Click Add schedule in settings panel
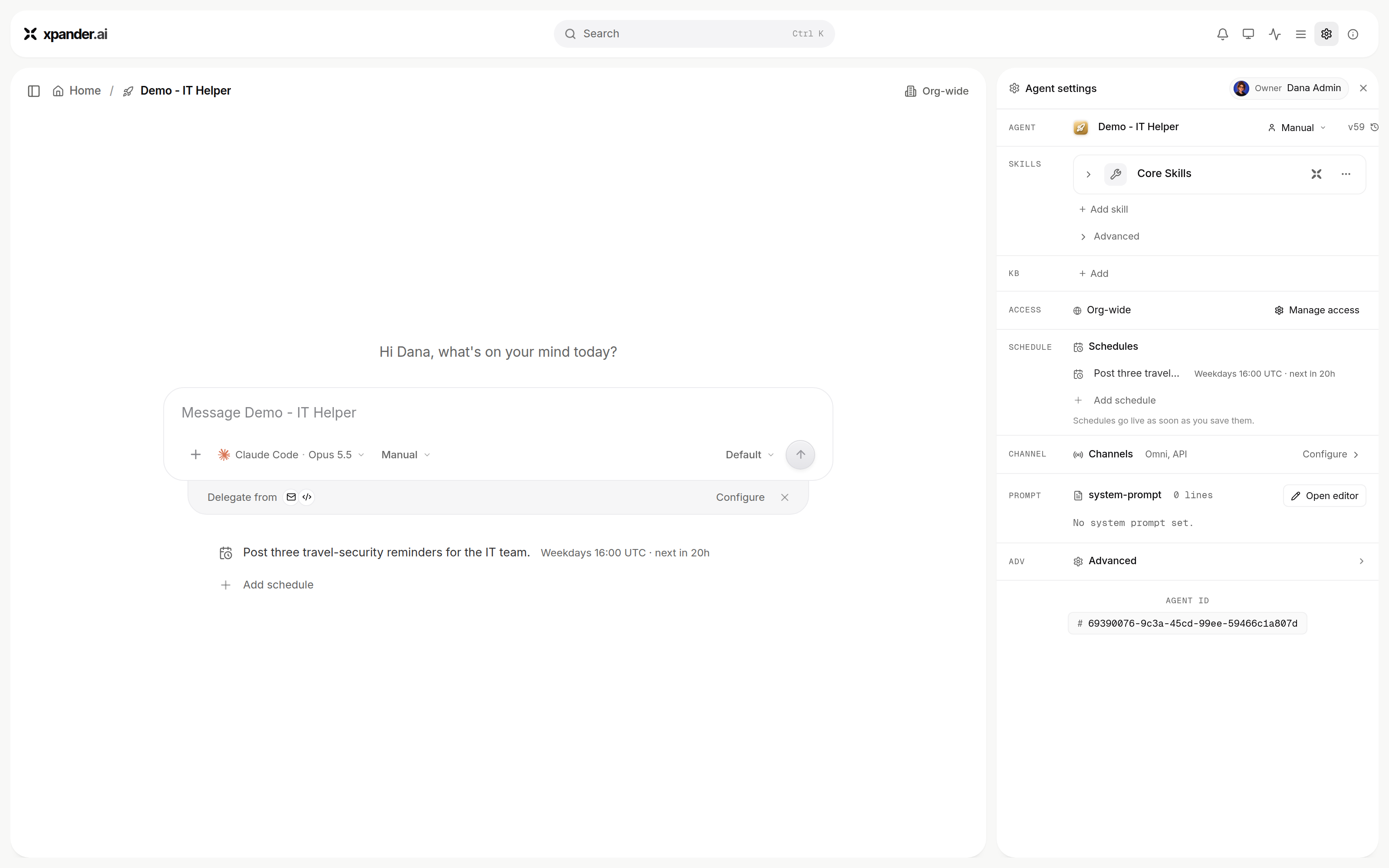Screen dimensions: 1389x868 click(x=1115, y=400)
